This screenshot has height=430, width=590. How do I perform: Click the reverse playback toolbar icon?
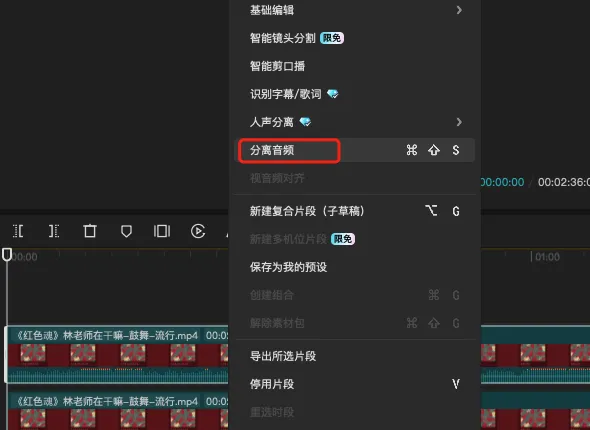198,231
